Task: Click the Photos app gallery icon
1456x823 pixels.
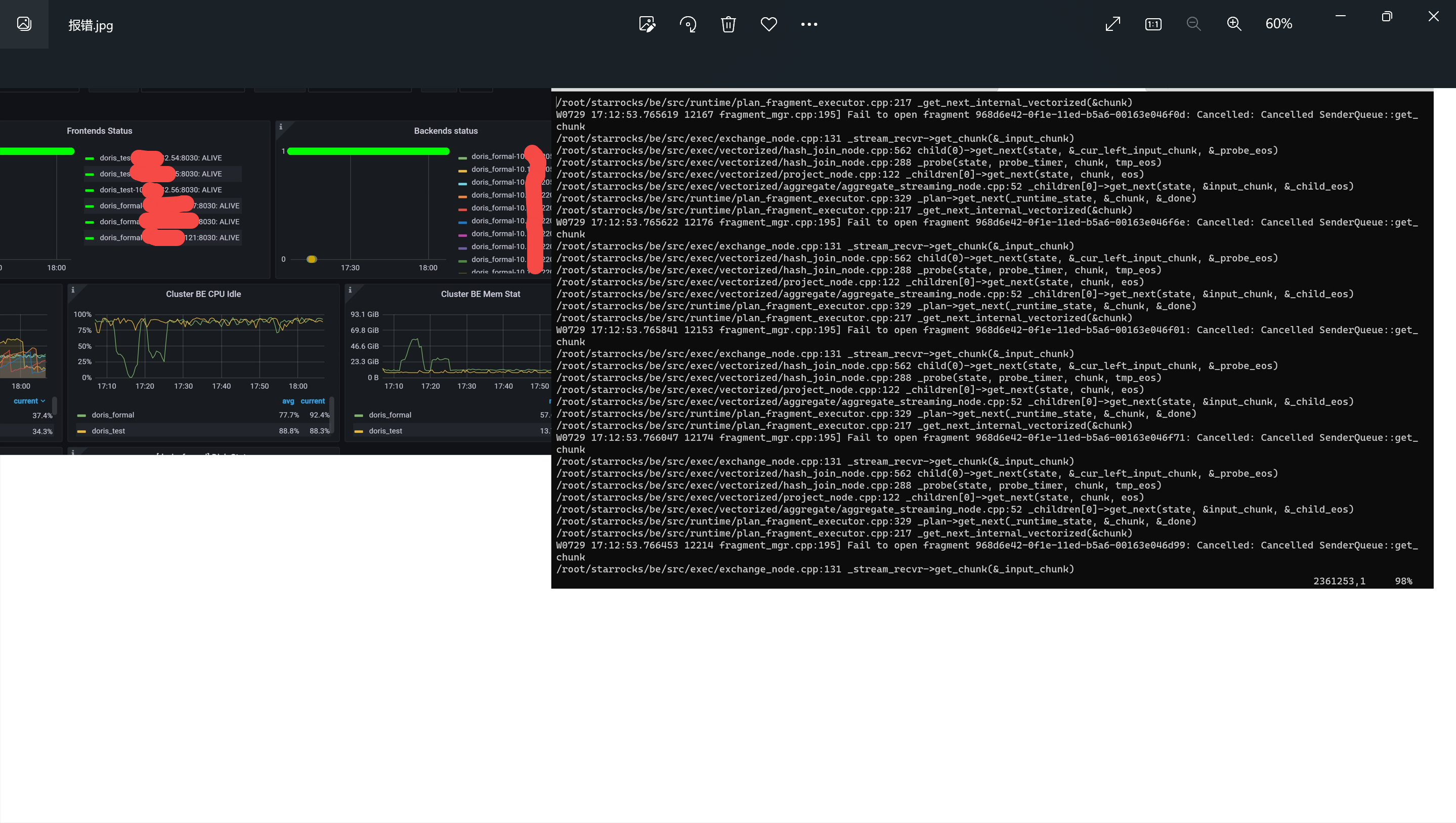Action: pyautogui.click(x=24, y=24)
